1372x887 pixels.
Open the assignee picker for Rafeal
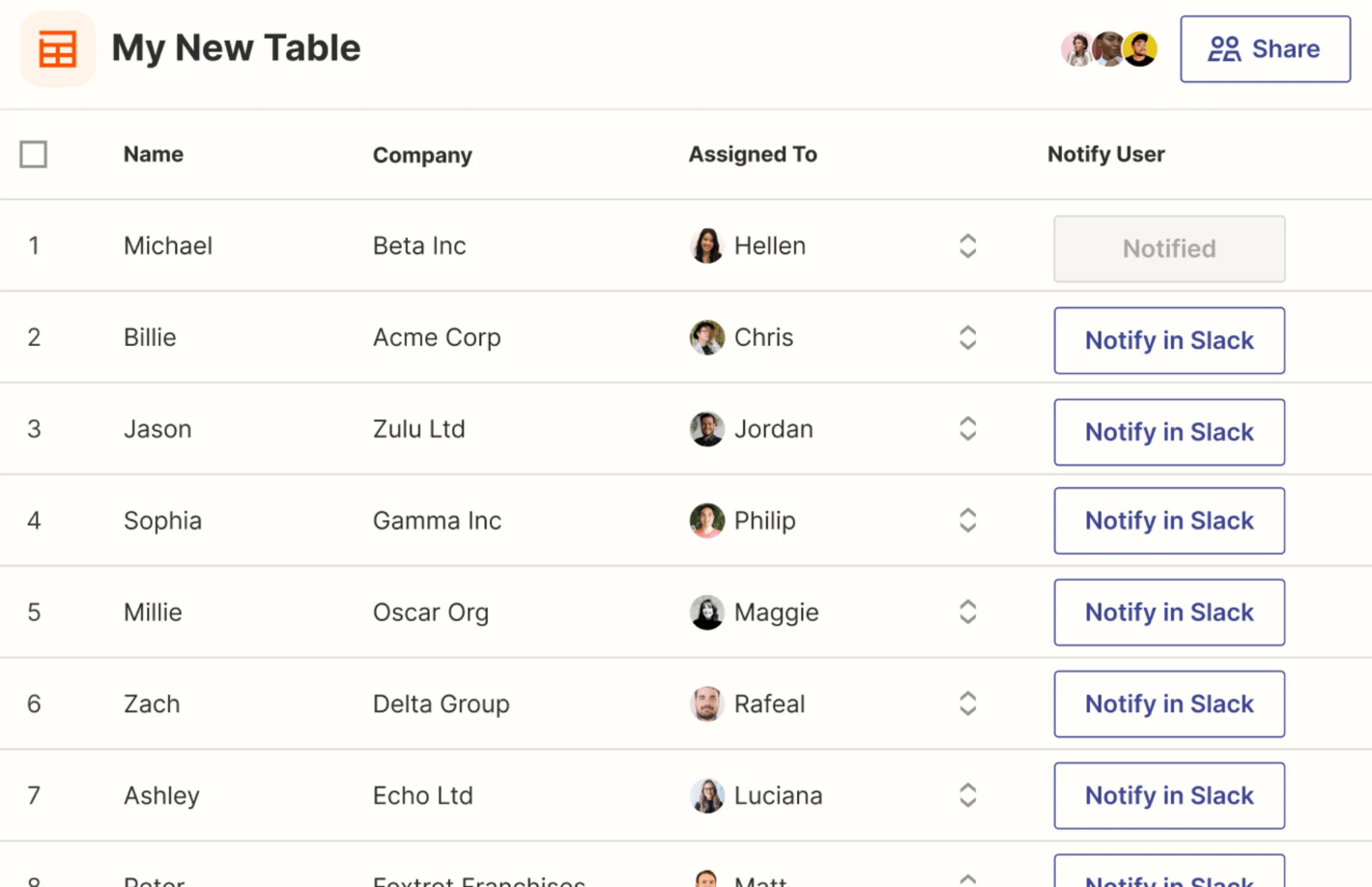coord(967,704)
